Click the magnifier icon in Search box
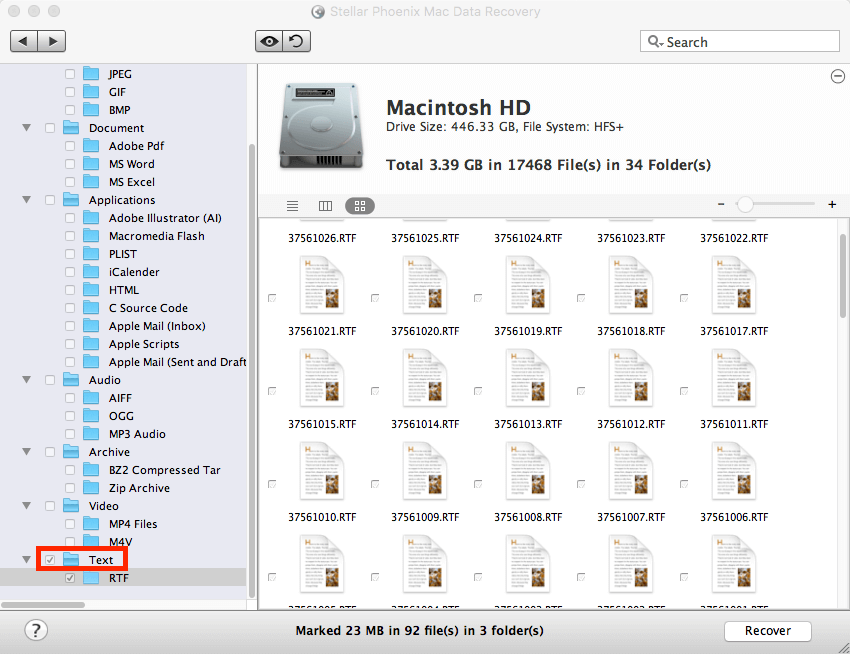 (x=655, y=42)
